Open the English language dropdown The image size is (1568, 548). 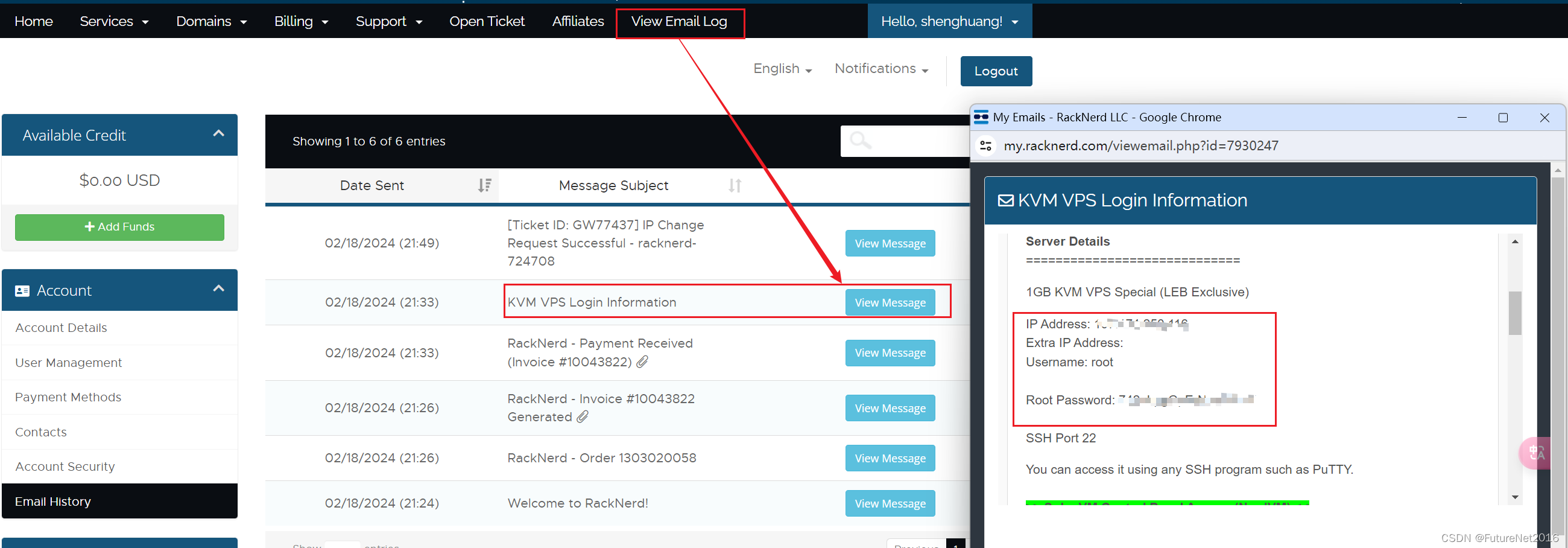pyautogui.click(x=783, y=69)
